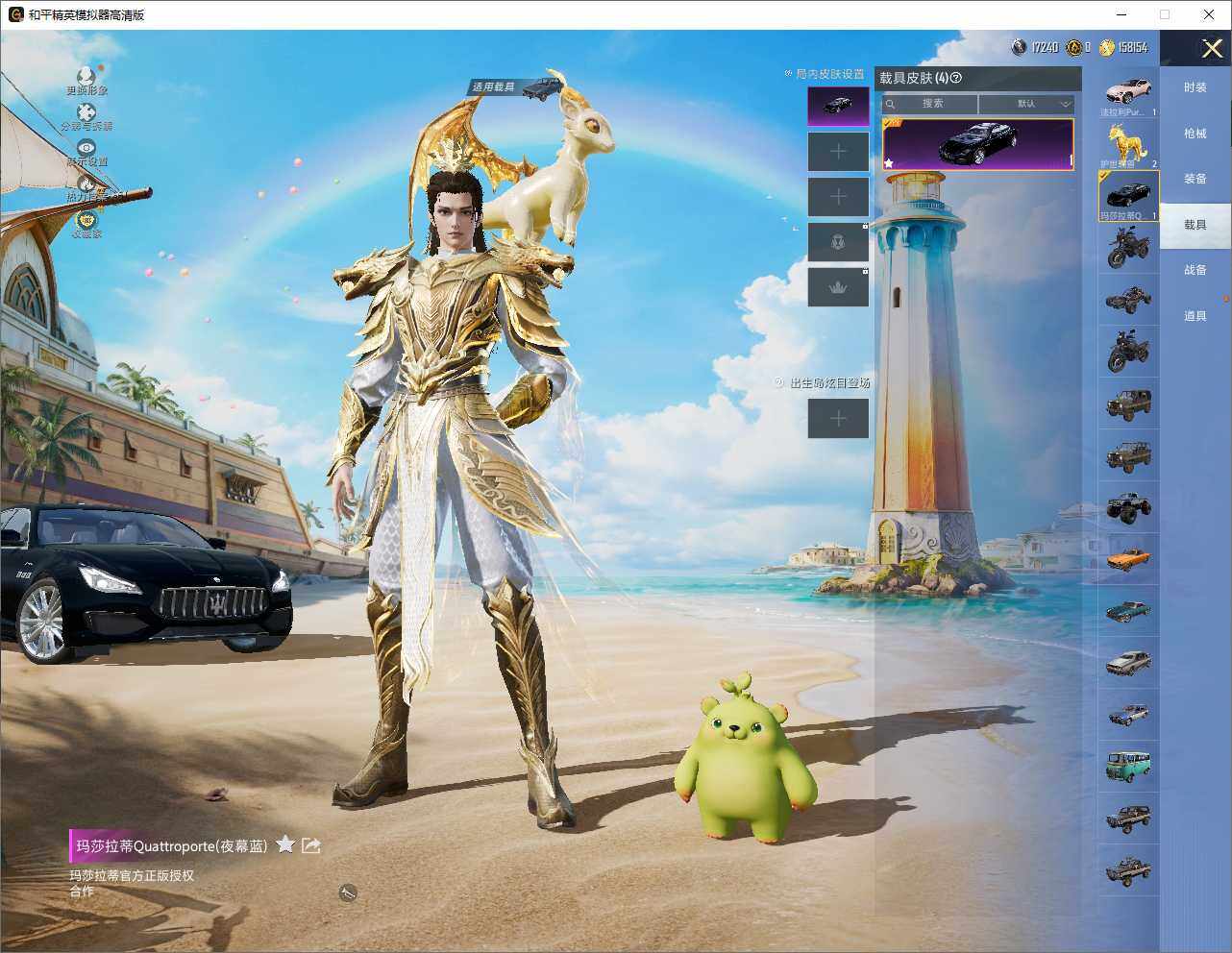
Task: Select the open-top jeep vehicle
Action: pyautogui.click(x=1129, y=455)
